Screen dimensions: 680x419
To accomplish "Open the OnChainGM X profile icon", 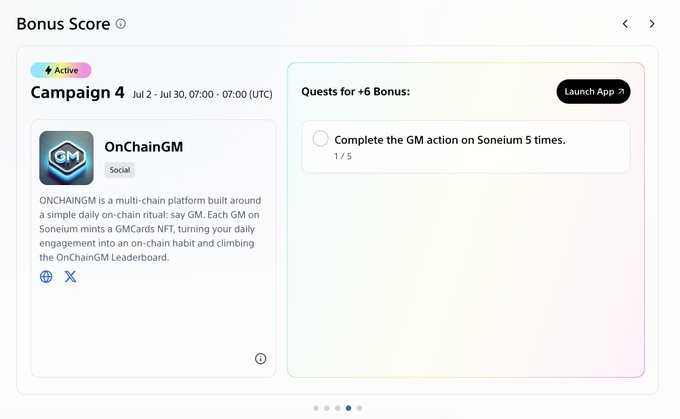I will coord(70,276).
